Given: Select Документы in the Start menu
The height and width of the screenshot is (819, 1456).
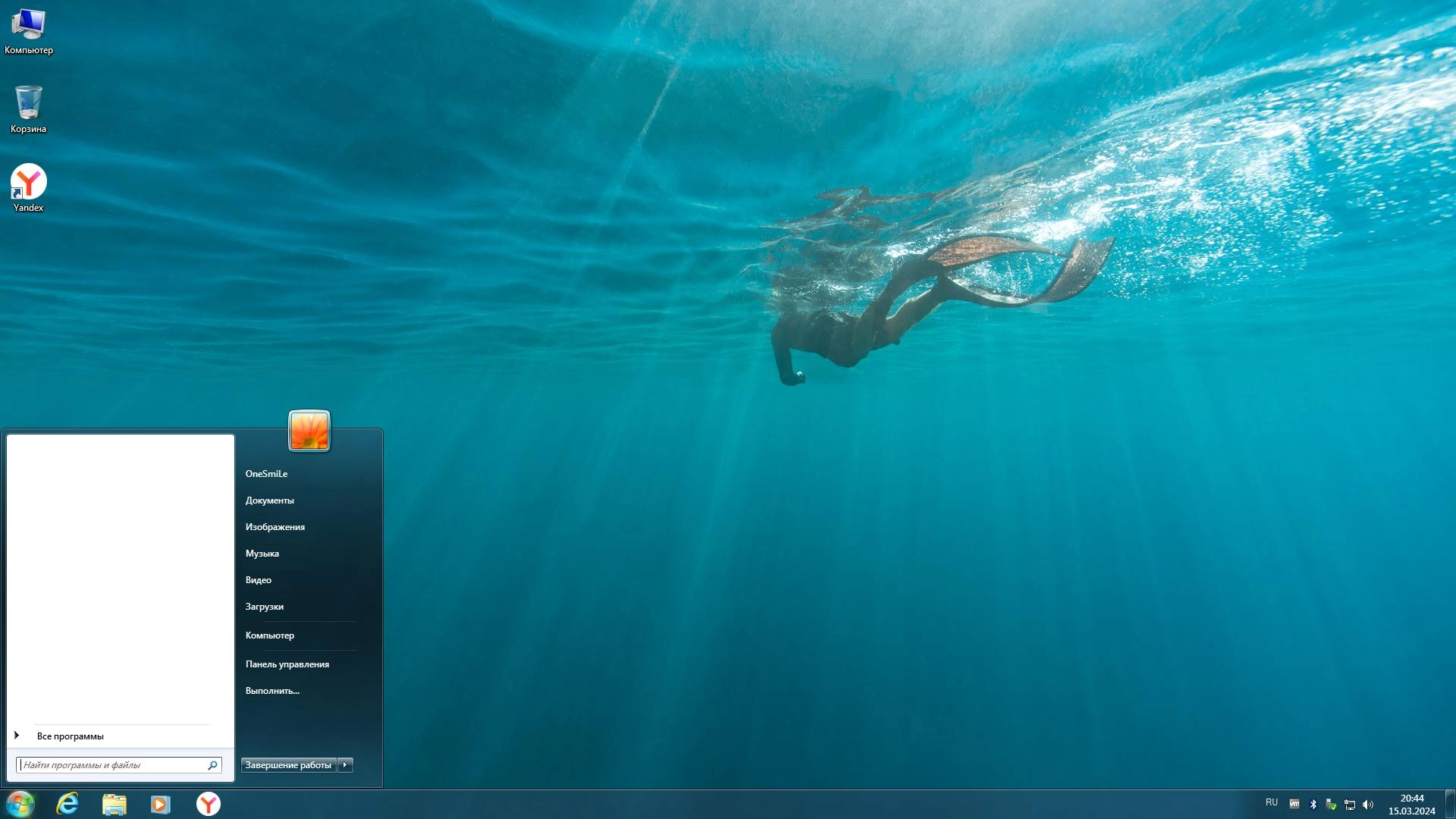Looking at the screenshot, I should point(270,500).
